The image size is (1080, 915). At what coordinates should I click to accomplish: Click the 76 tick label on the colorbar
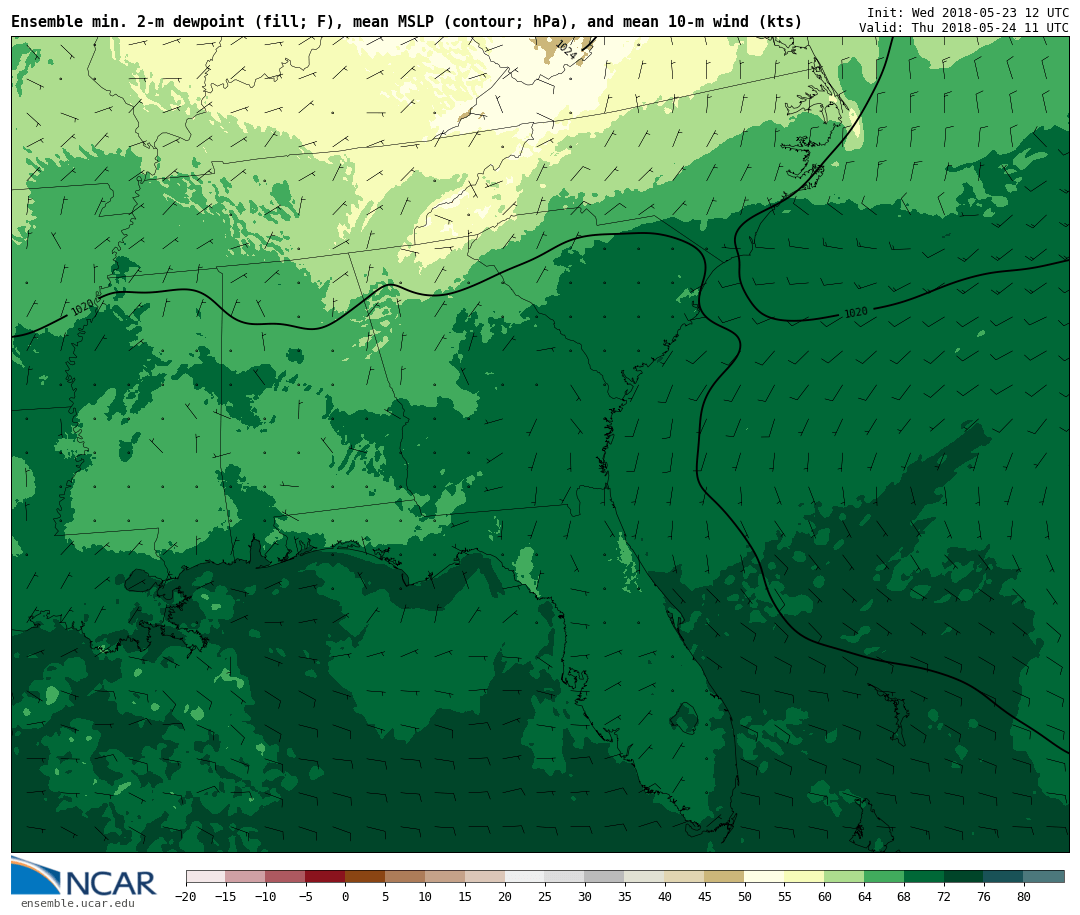coord(985,896)
